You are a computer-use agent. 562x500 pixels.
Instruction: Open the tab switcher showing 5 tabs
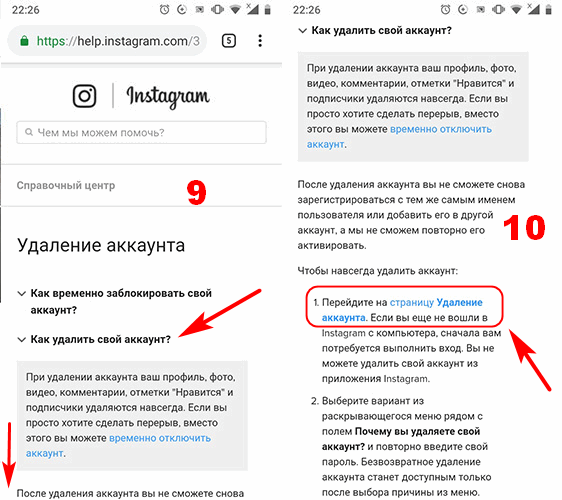[229, 41]
